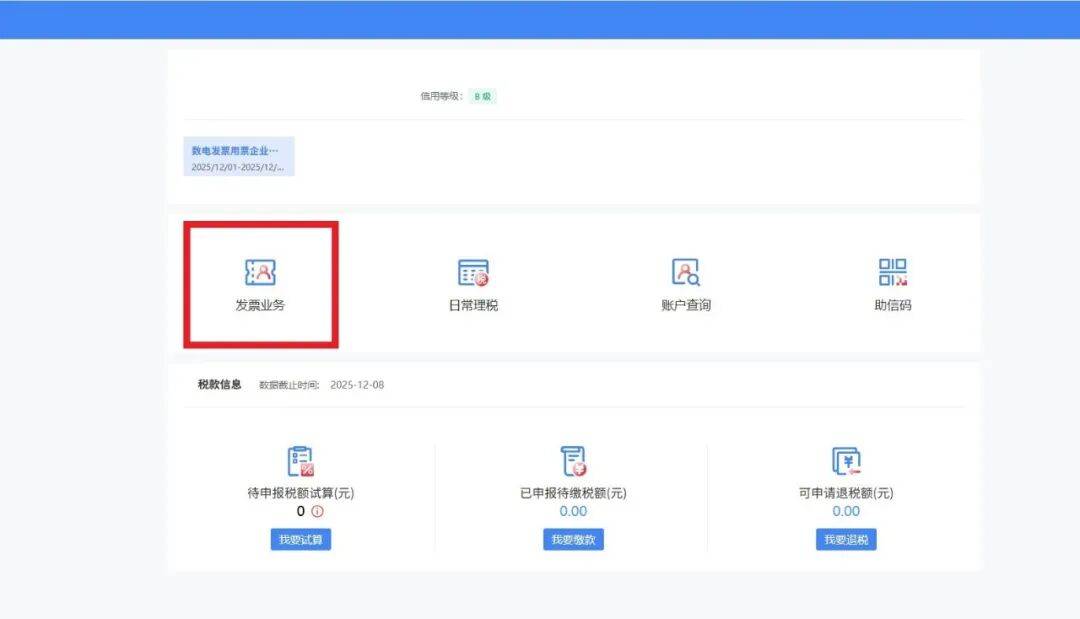Click the 助信码 text label
The width and height of the screenshot is (1080, 619).
click(x=892, y=305)
